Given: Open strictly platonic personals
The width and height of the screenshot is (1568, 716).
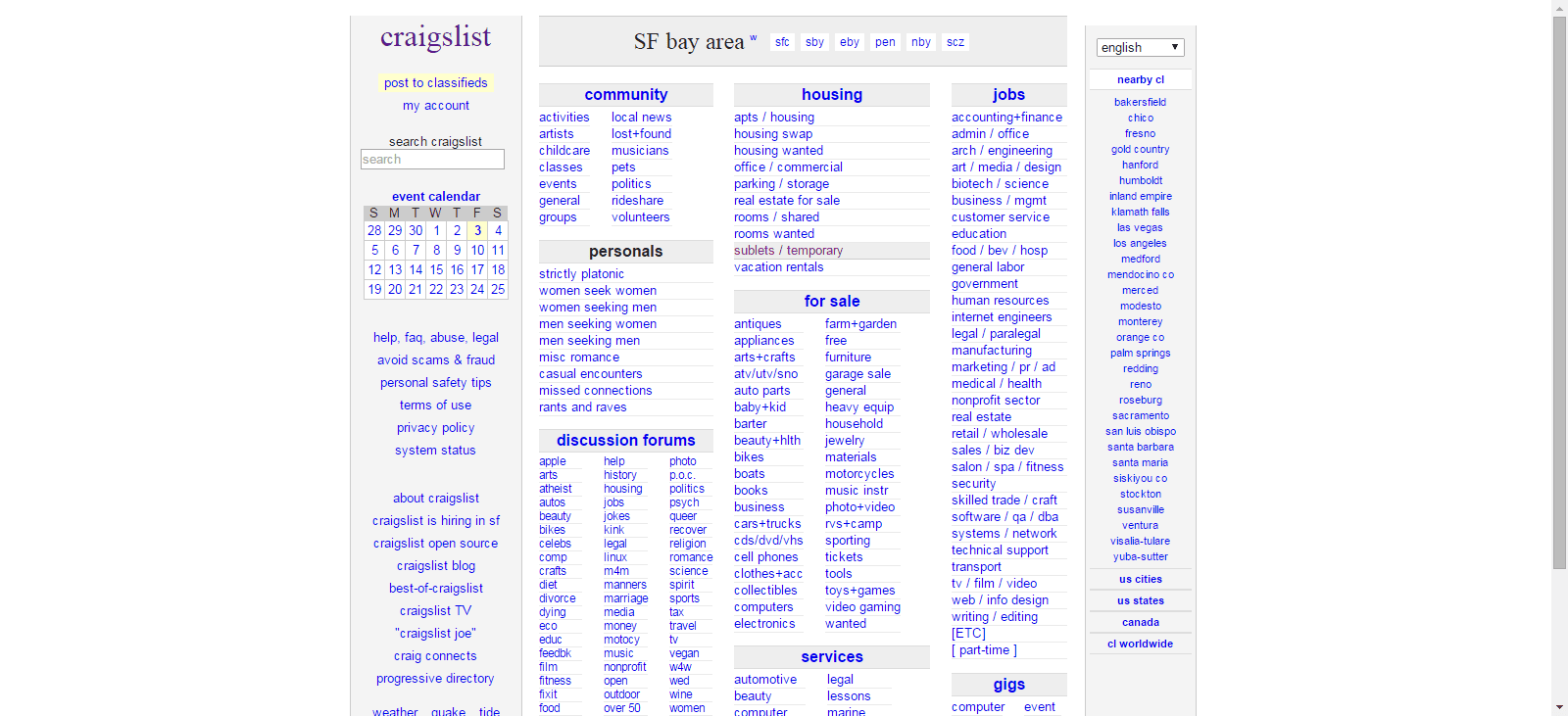Looking at the screenshot, I should [x=581, y=274].
